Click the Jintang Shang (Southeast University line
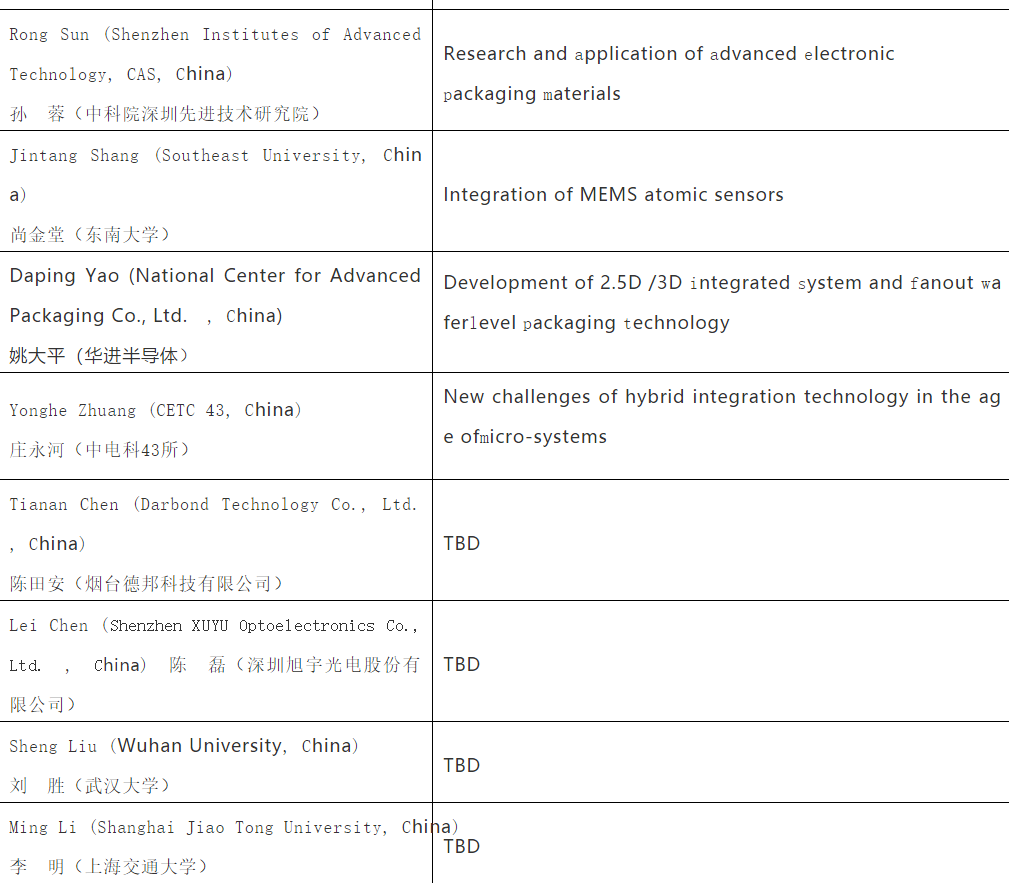Screen dimensions: 1009x883 click(x=215, y=156)
